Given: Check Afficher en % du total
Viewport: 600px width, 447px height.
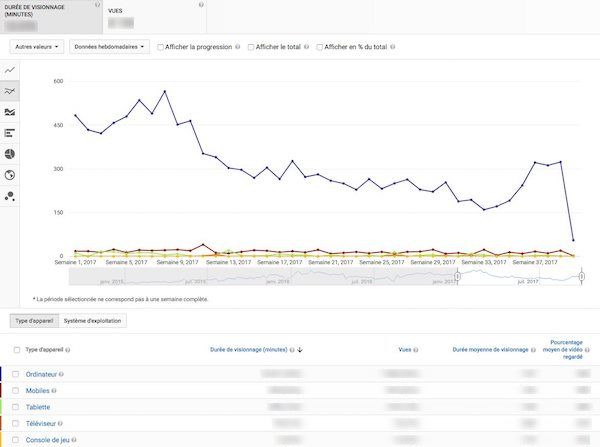Looking at the screenshot, I should point(319,46).
